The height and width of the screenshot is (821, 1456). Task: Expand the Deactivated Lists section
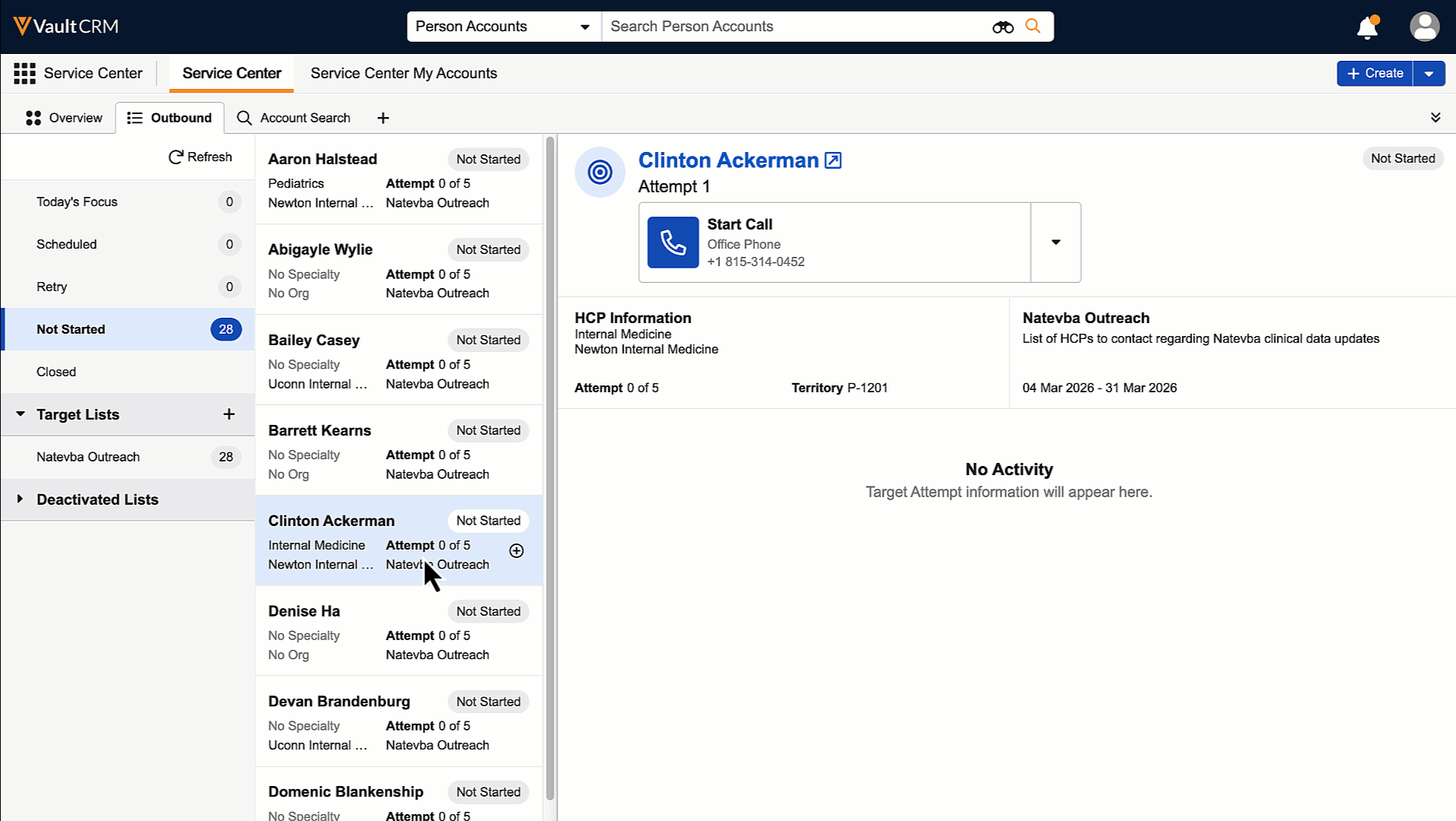(x=21, y=499)
